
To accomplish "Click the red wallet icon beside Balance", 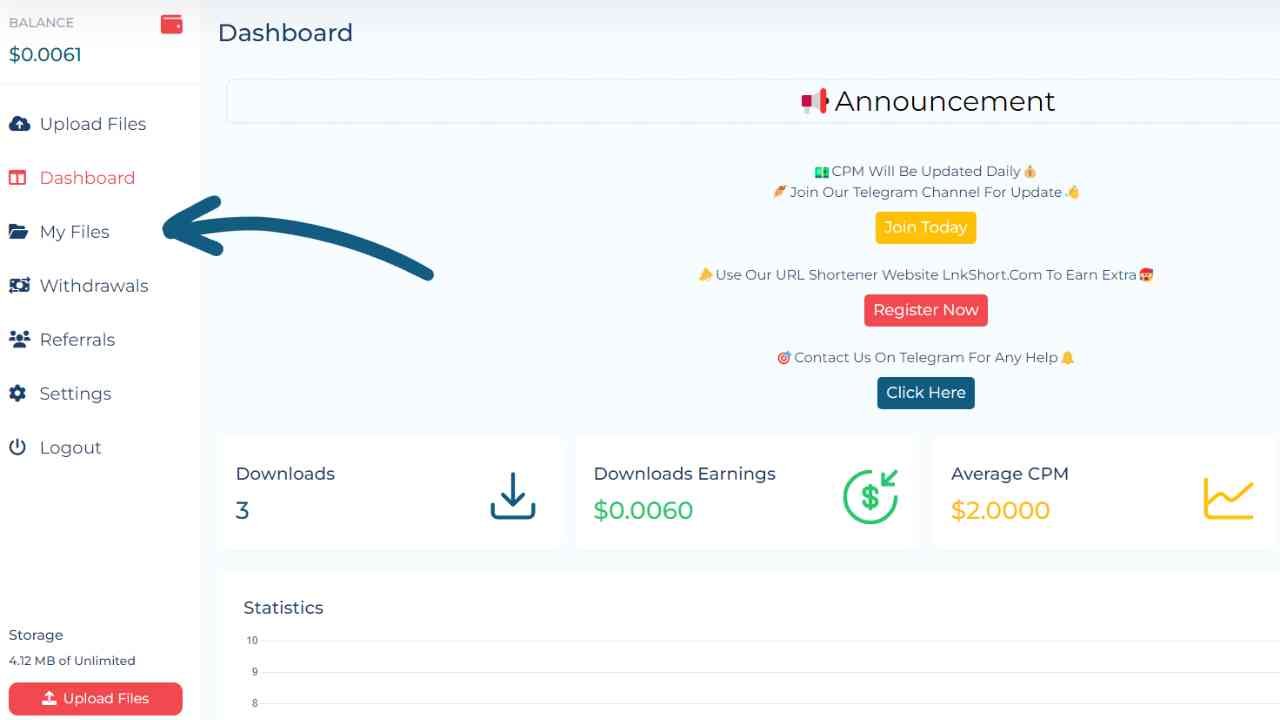I will click(172, 24).
